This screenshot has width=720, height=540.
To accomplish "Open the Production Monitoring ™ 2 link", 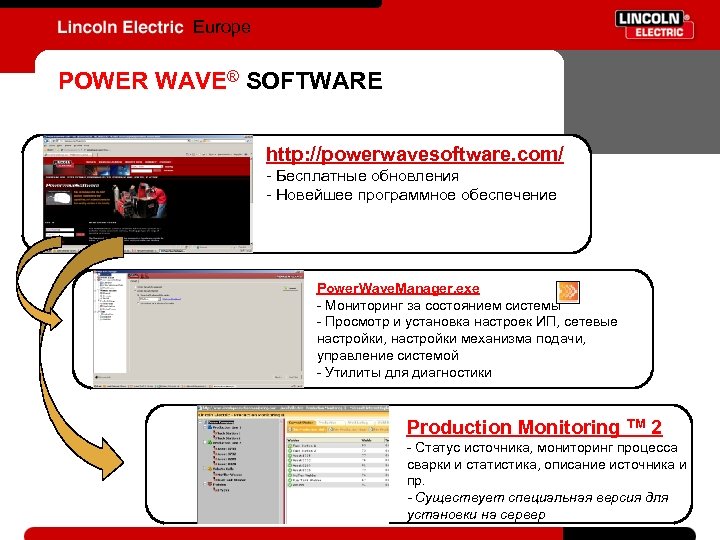I will point(534,427).
